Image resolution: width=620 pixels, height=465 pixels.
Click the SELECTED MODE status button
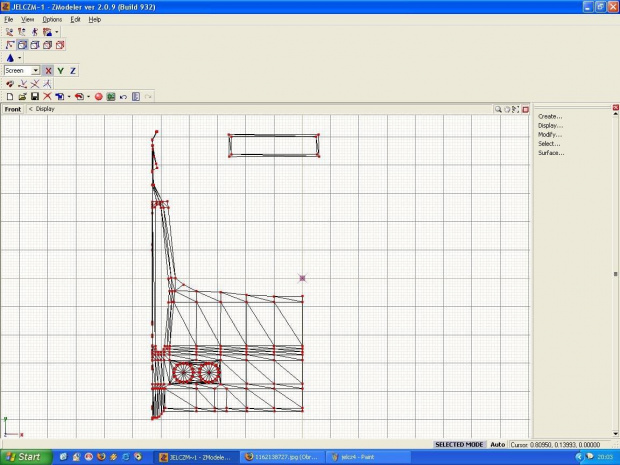[459, 444]
